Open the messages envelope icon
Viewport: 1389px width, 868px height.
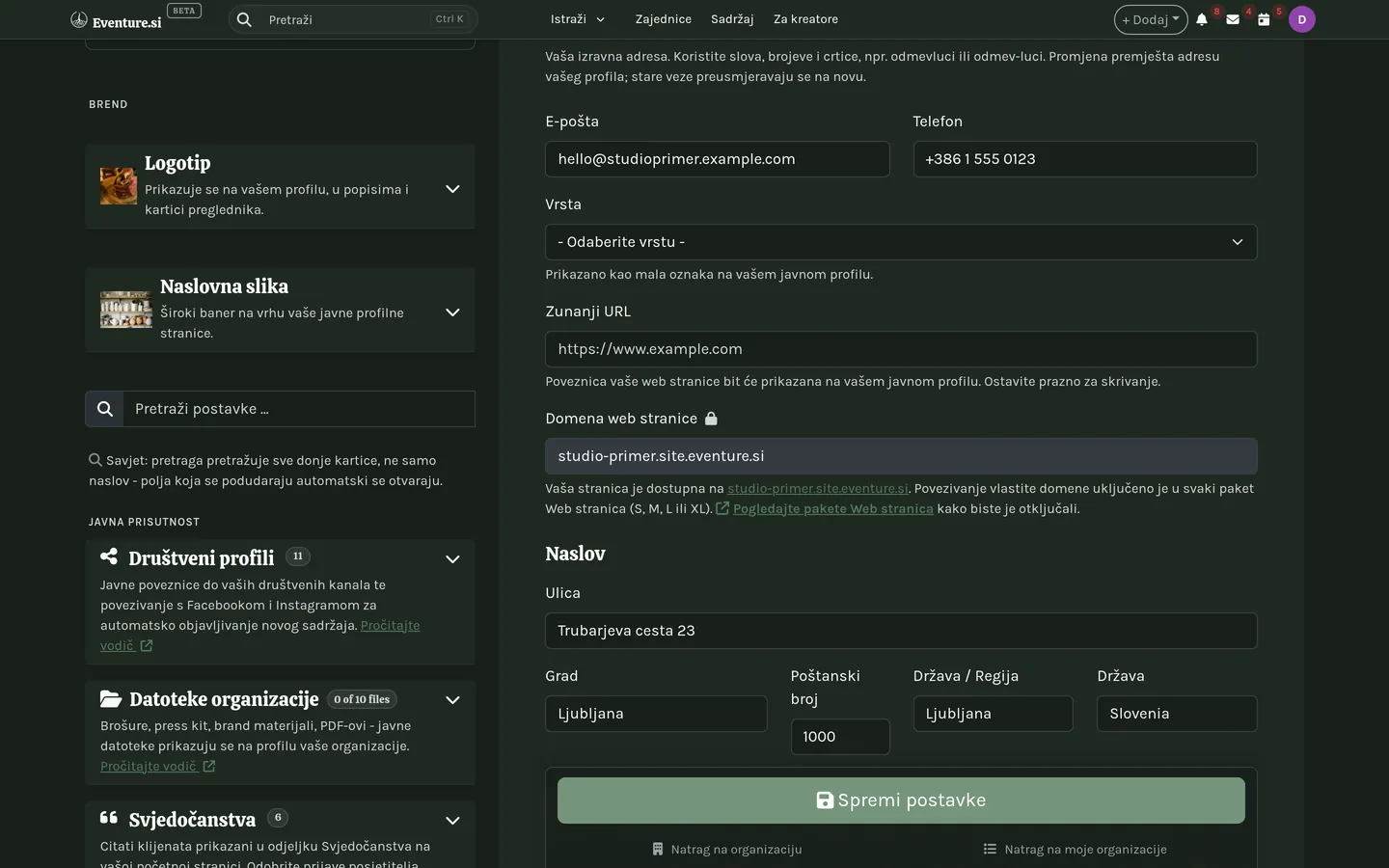[1233, 19]
